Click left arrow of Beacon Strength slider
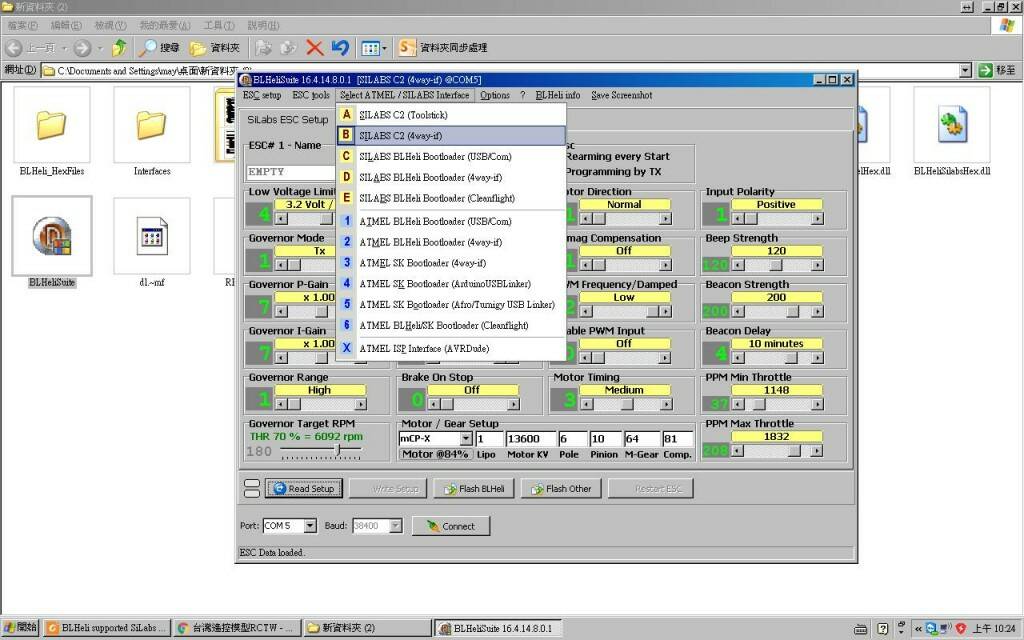1024x640 pixels. [x=738, y=312]
